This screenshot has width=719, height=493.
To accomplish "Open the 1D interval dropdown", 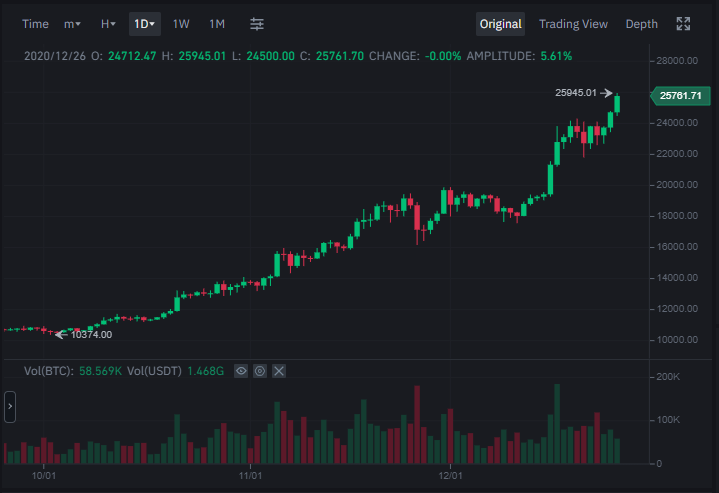I will (144, 24).
